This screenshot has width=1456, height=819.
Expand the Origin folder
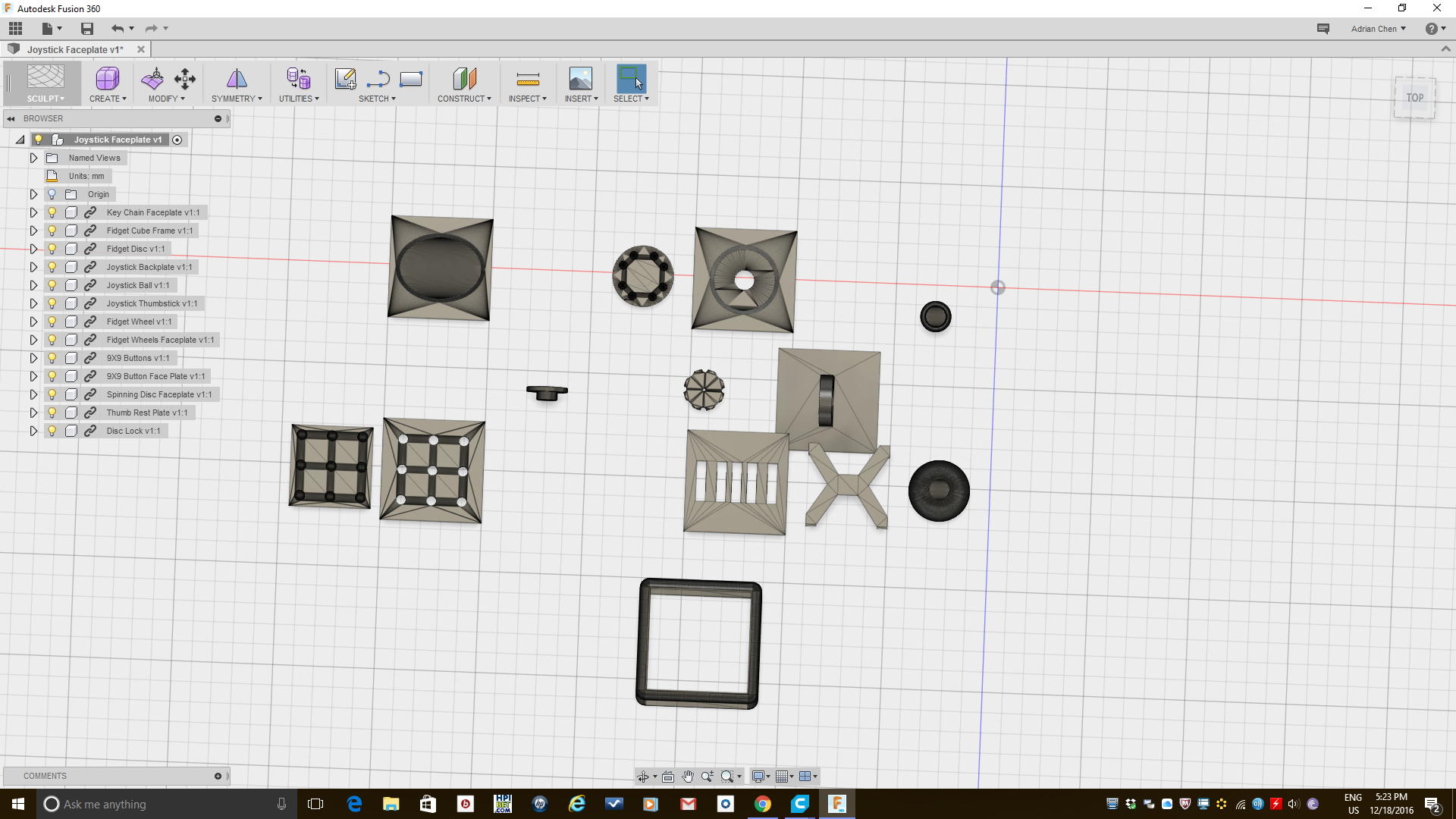click(x=33, y=194)
